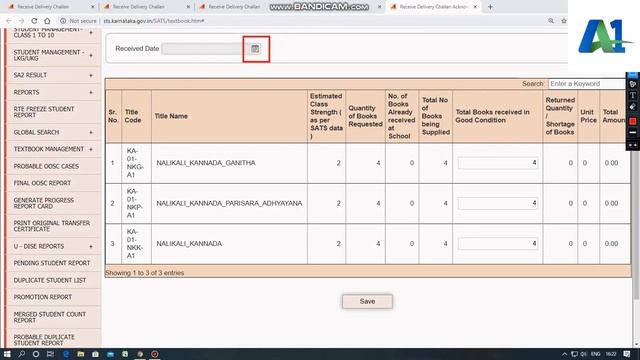The height and width of the screenshot is (360, 640).
Task: Collapse the Bandicam drawing toolbar
Action: tap(633, 145)
